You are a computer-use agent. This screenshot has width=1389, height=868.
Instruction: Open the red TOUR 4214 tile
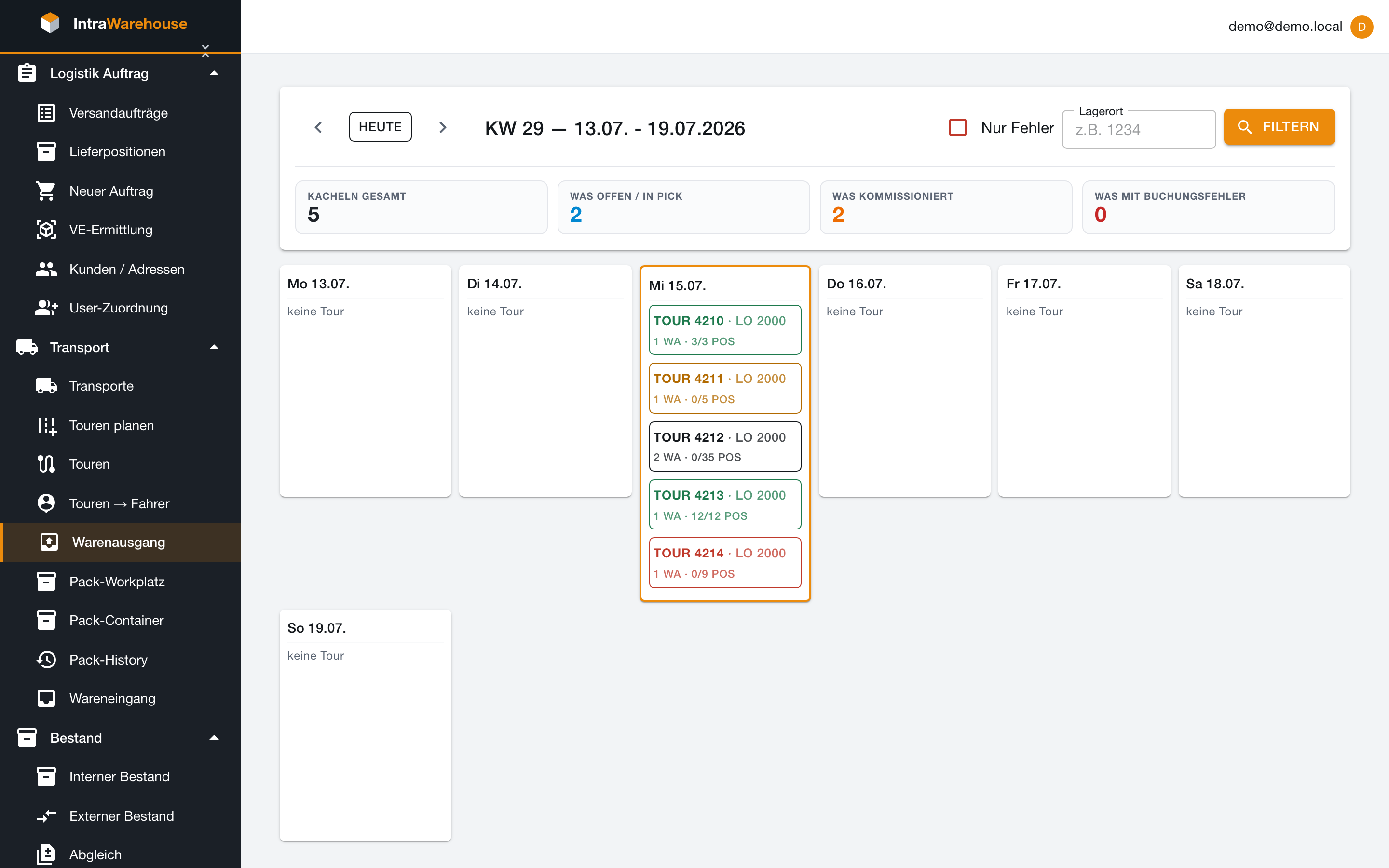[725, 563]
